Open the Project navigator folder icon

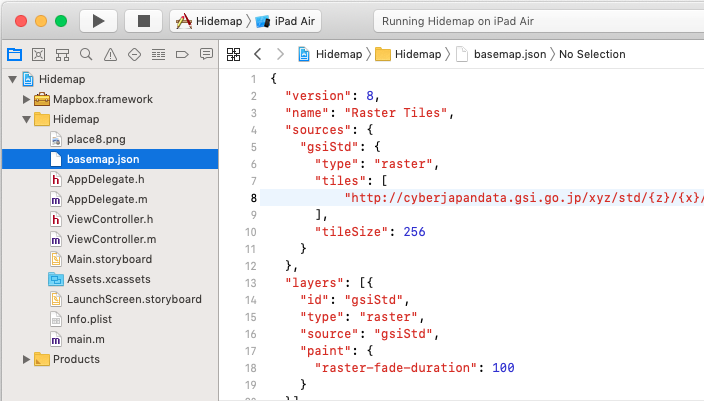coord(13,54)
